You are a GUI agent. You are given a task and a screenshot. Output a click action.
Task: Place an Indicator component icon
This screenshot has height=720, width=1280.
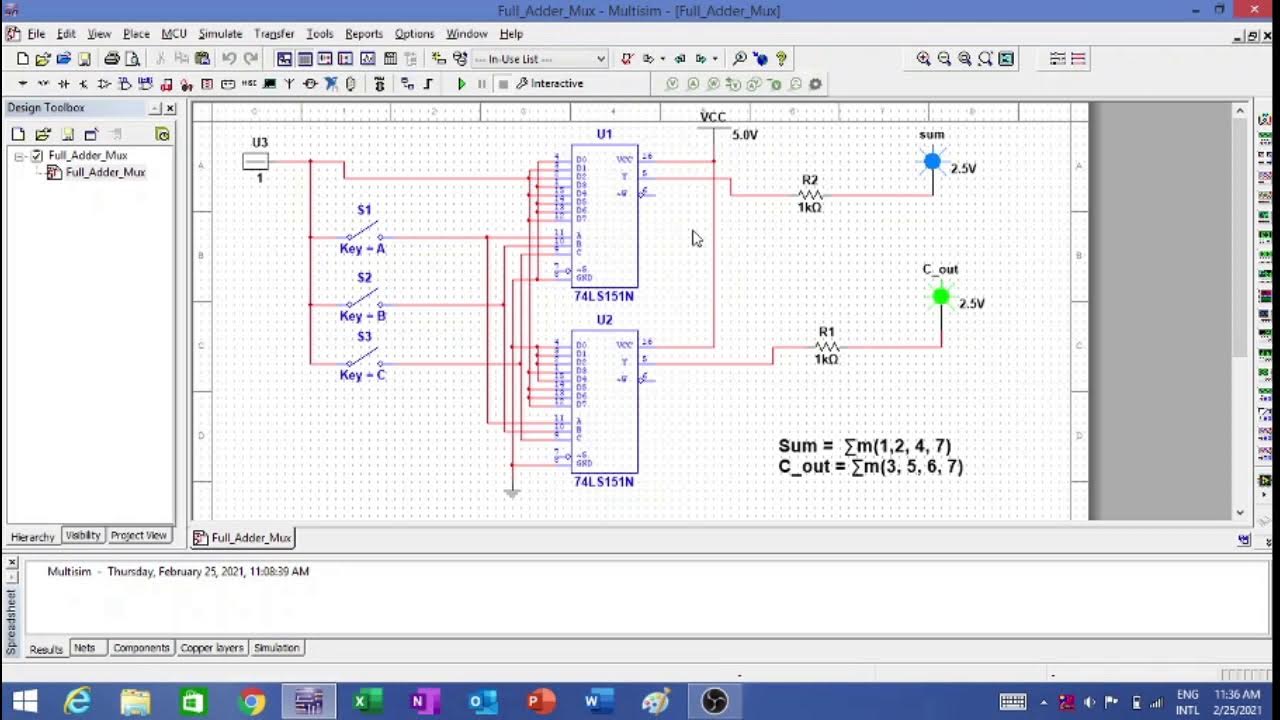206,84
